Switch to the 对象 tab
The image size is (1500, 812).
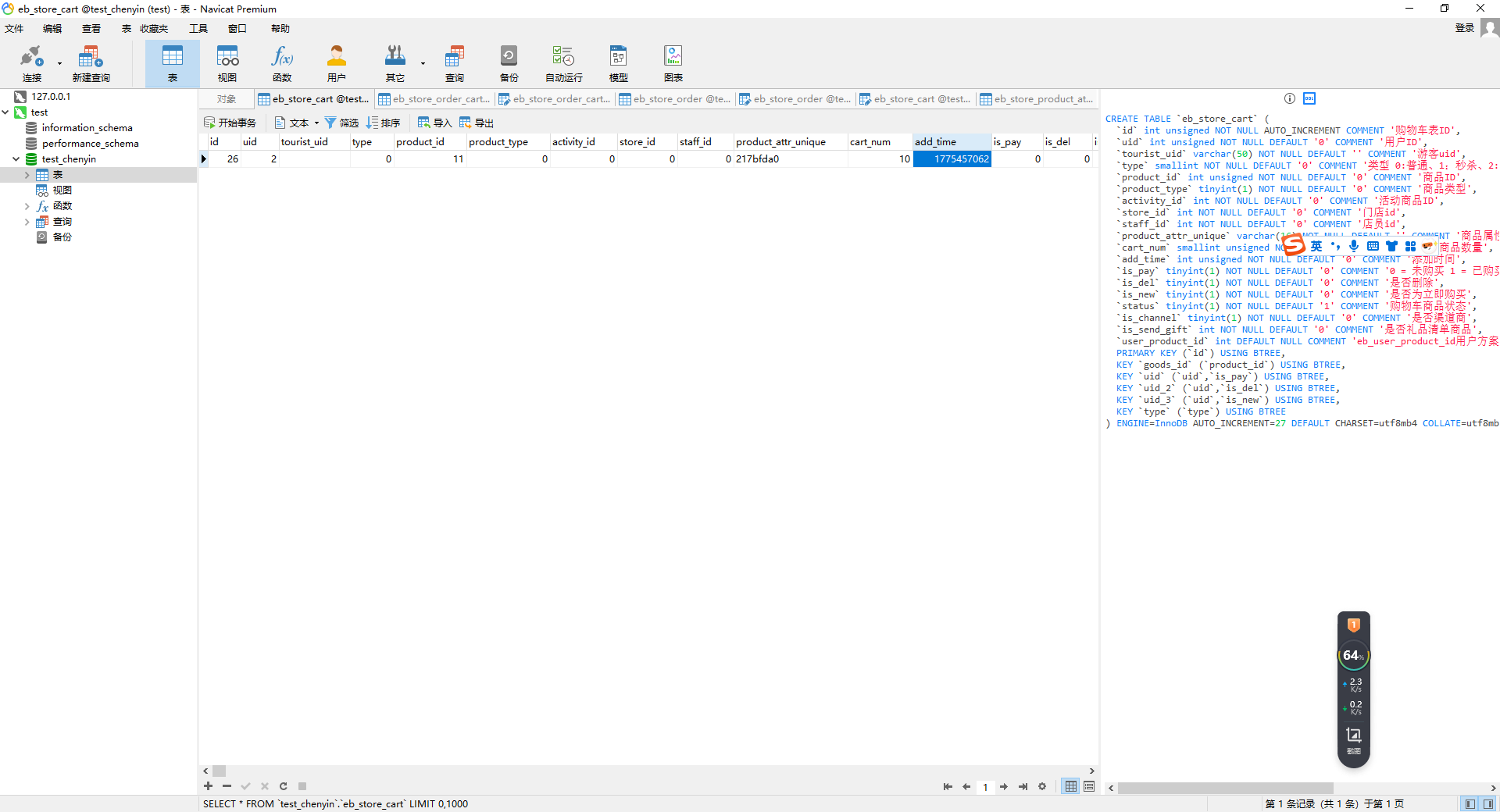pyautogui.click(x=227, y=99)
